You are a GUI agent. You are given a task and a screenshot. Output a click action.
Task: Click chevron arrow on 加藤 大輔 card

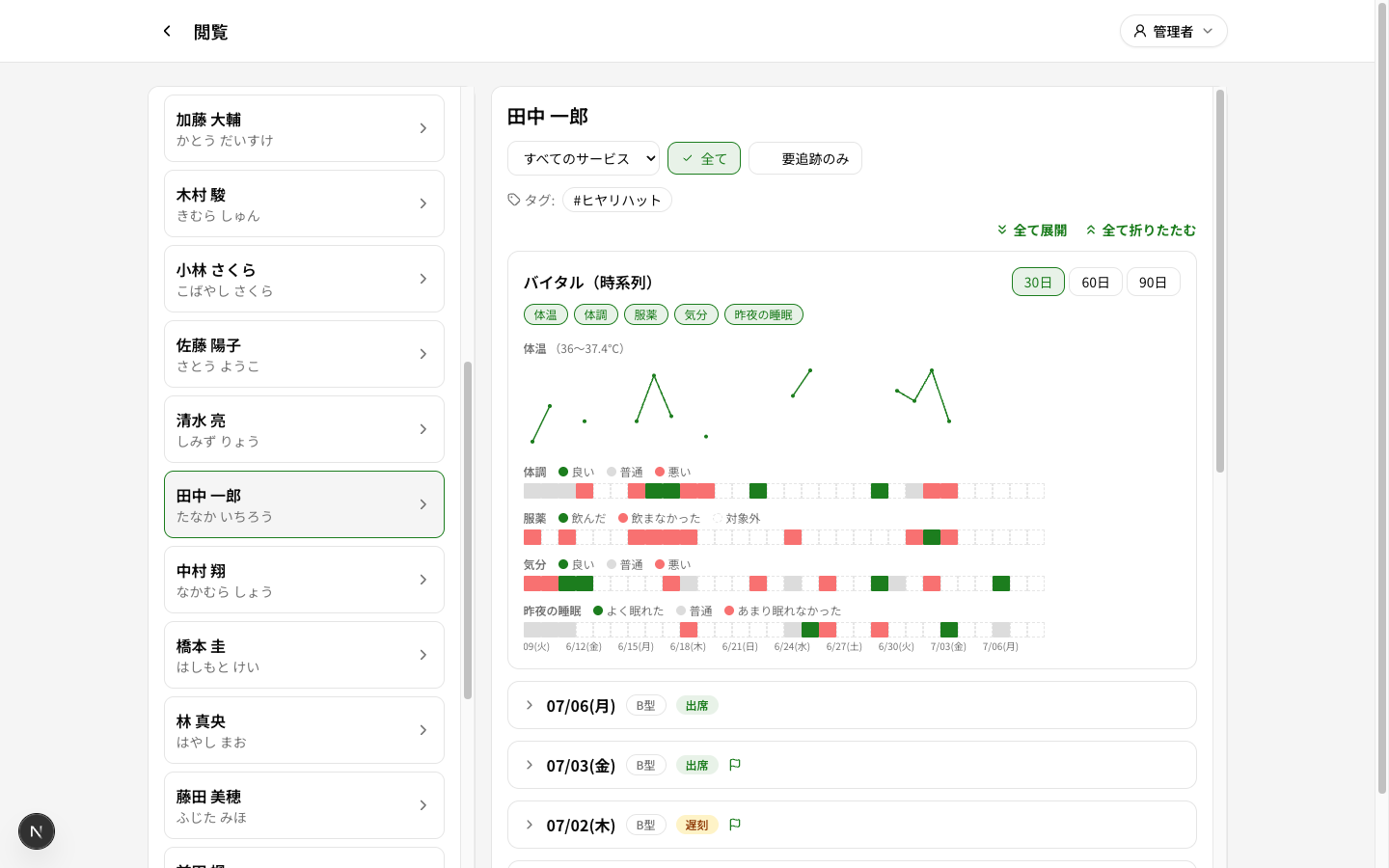pyautogui.click(x=422, y=128)
